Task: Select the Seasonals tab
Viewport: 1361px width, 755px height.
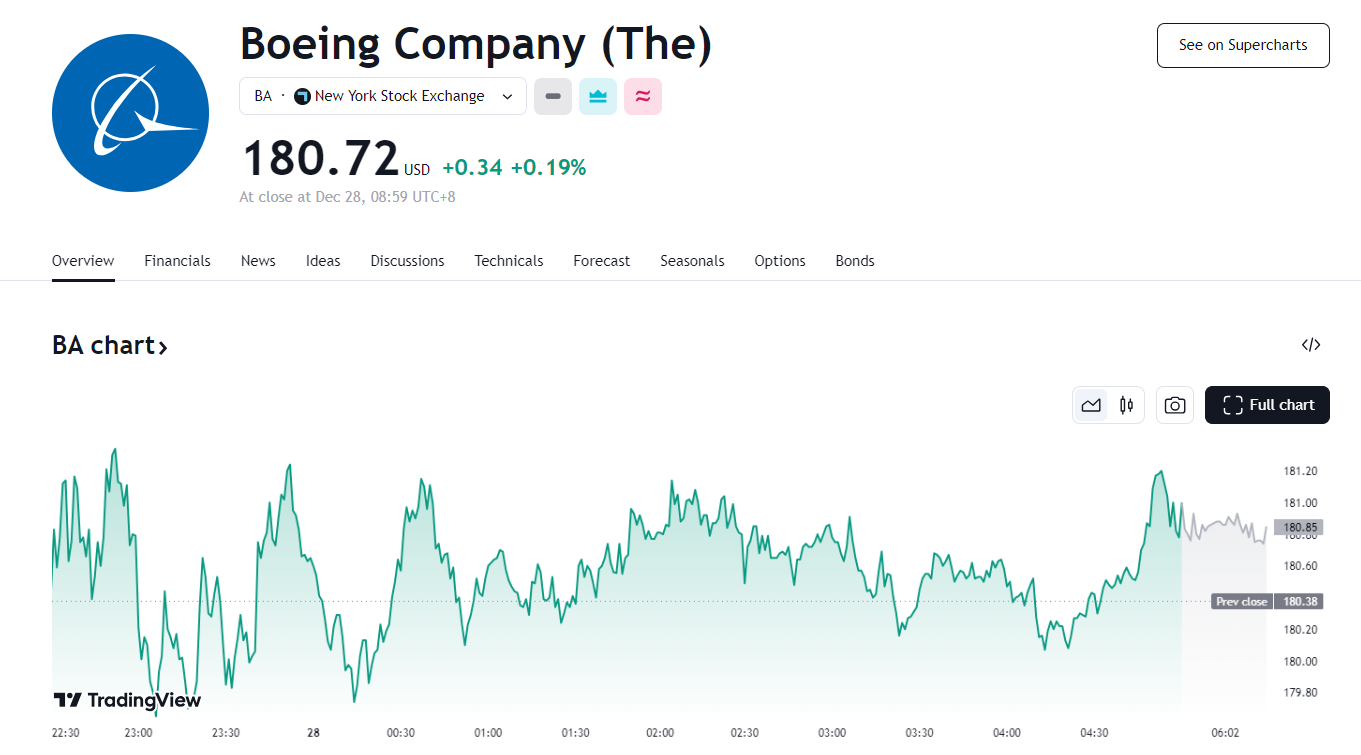Action: pyautogui.click(x=692, y=261)
